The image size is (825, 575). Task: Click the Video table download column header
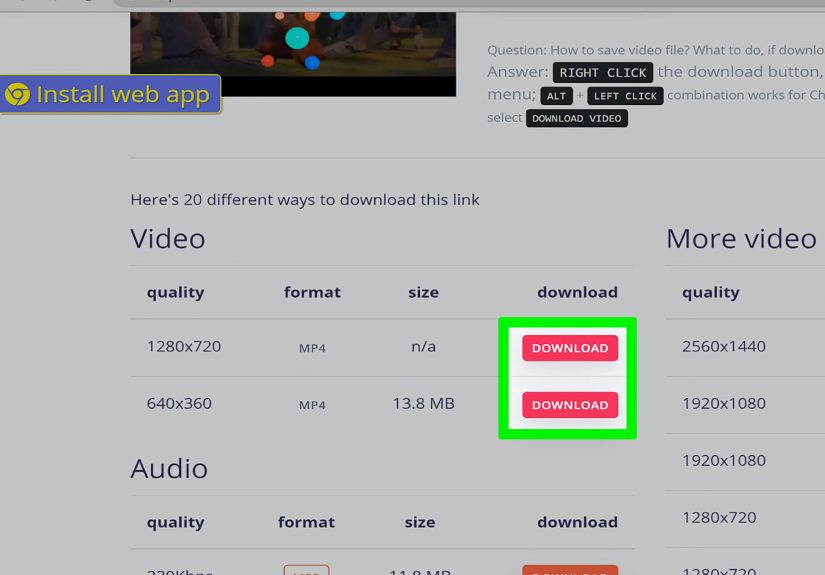pyautogui.click(x=577, y=292)
